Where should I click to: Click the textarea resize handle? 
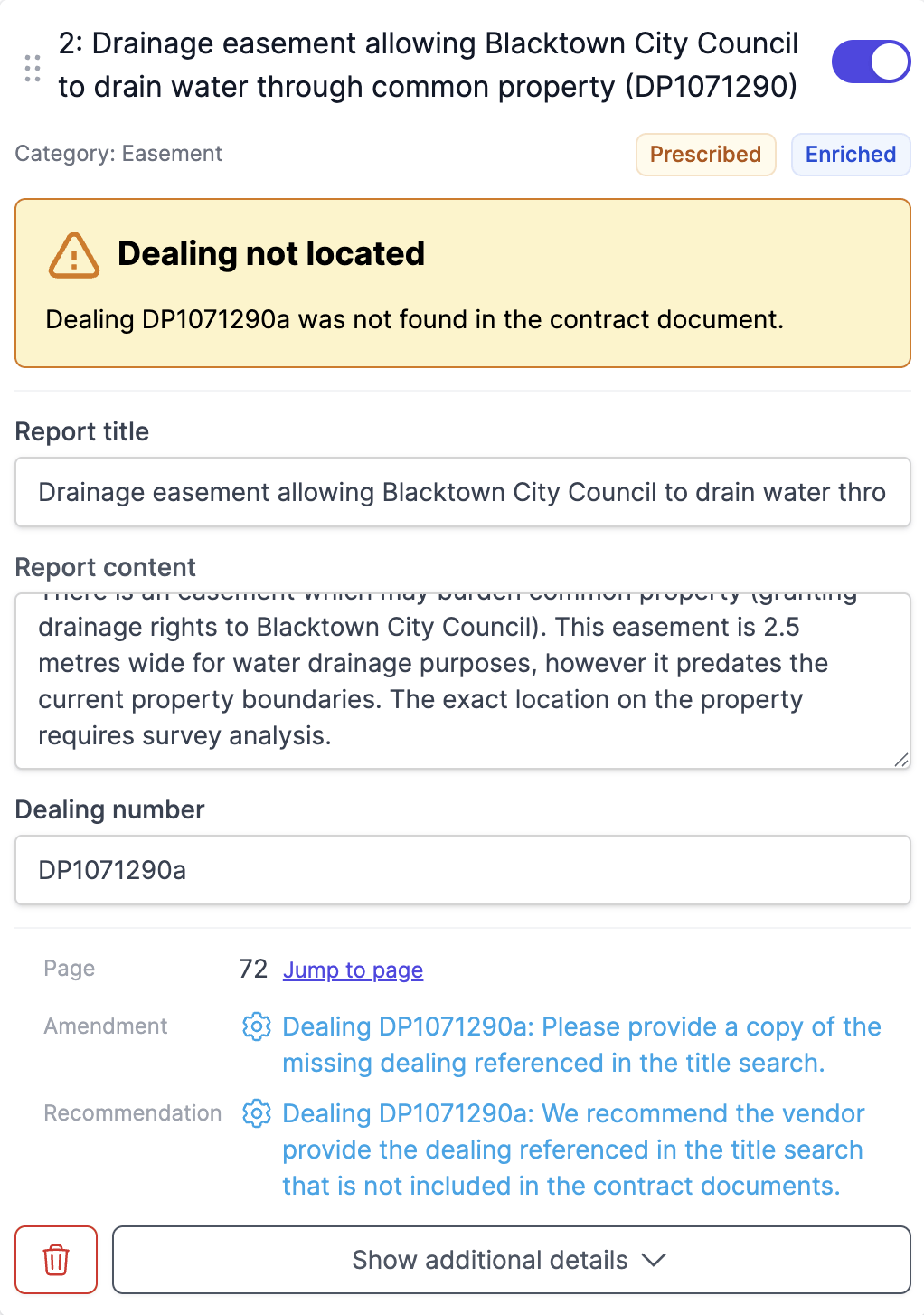point(900,760)
